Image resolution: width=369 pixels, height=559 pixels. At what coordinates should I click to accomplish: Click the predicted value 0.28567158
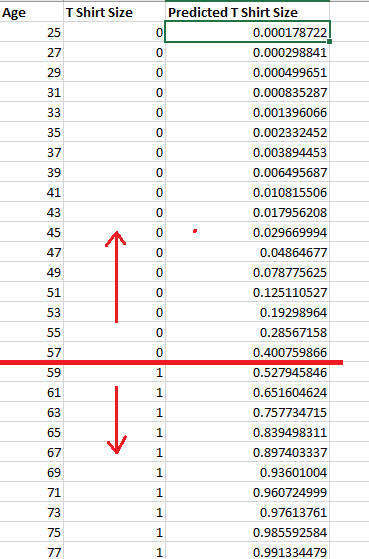click(x=247, y=332)
